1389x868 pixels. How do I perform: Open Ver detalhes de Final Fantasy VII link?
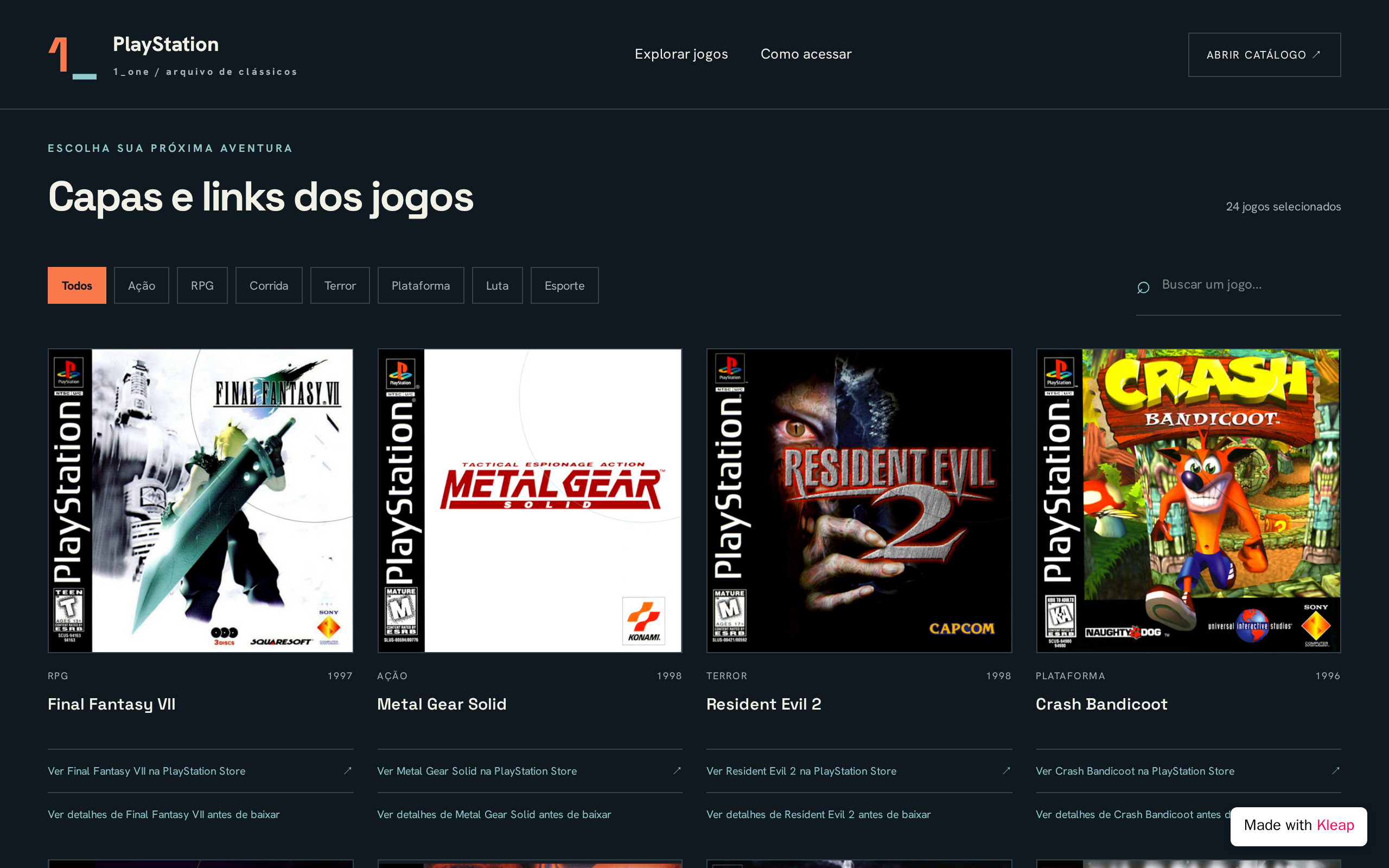163,814
